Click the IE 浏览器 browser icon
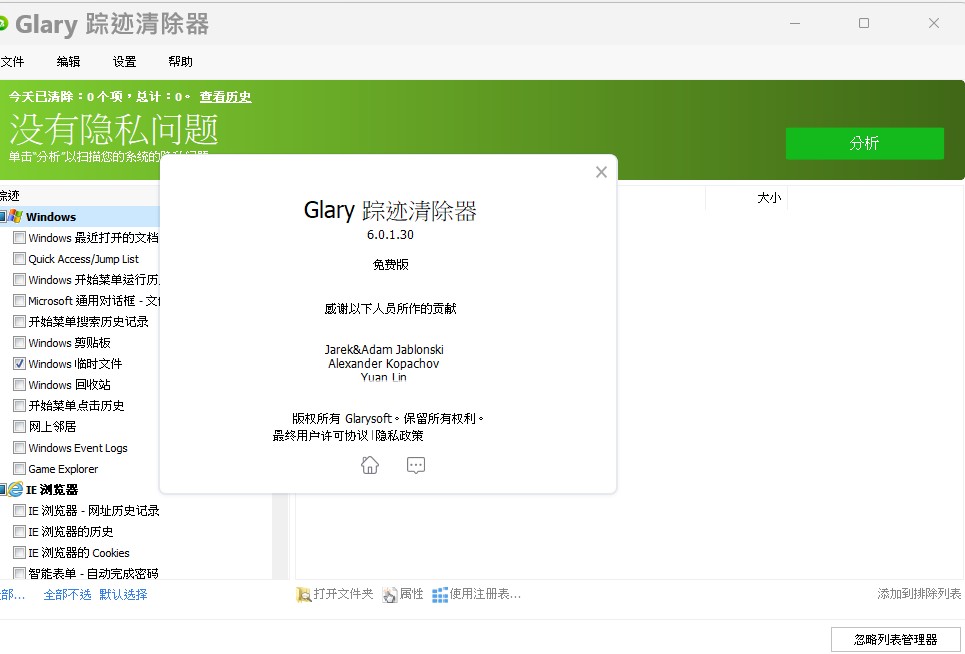 (16, 490)
